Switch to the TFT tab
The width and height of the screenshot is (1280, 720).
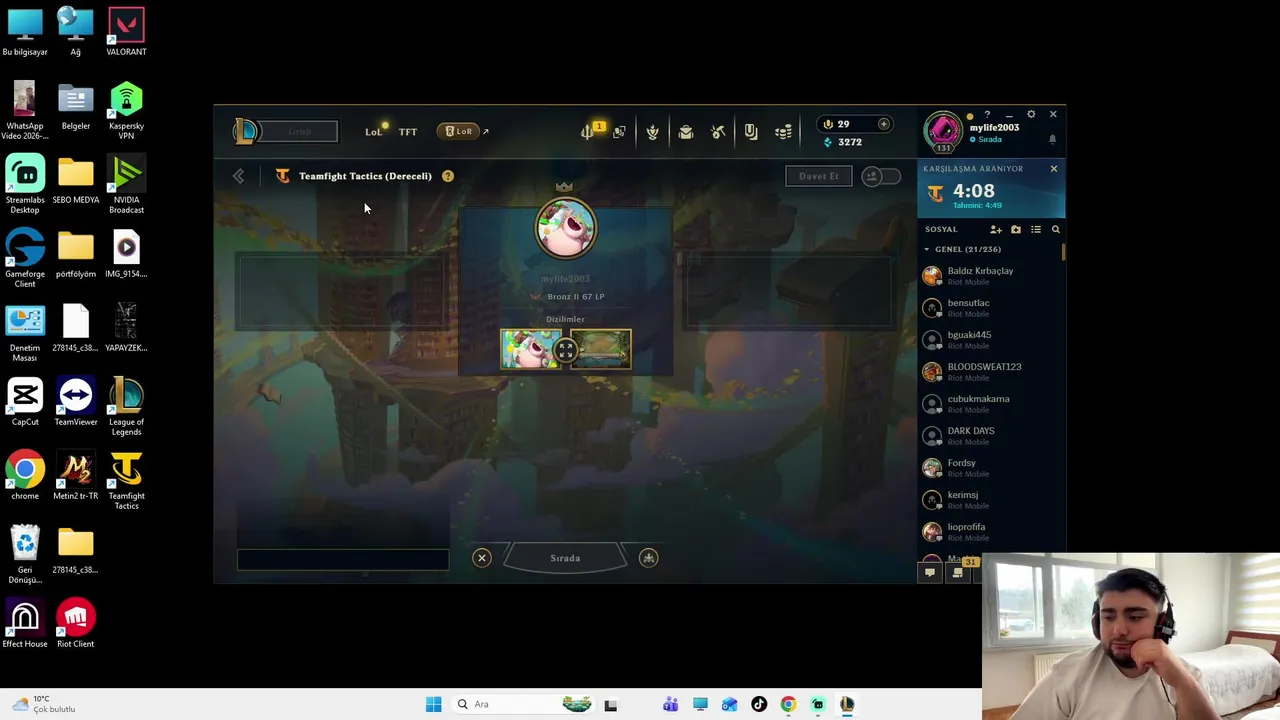pos(408,132)
